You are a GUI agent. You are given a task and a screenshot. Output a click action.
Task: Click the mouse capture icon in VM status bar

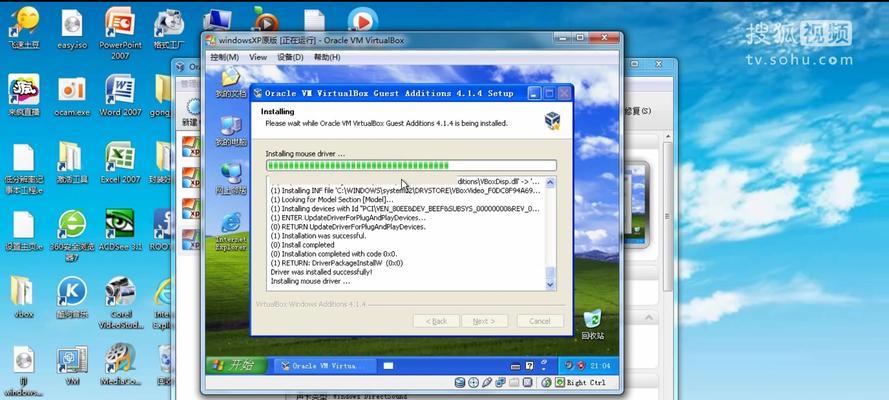[x=546, y=382]
